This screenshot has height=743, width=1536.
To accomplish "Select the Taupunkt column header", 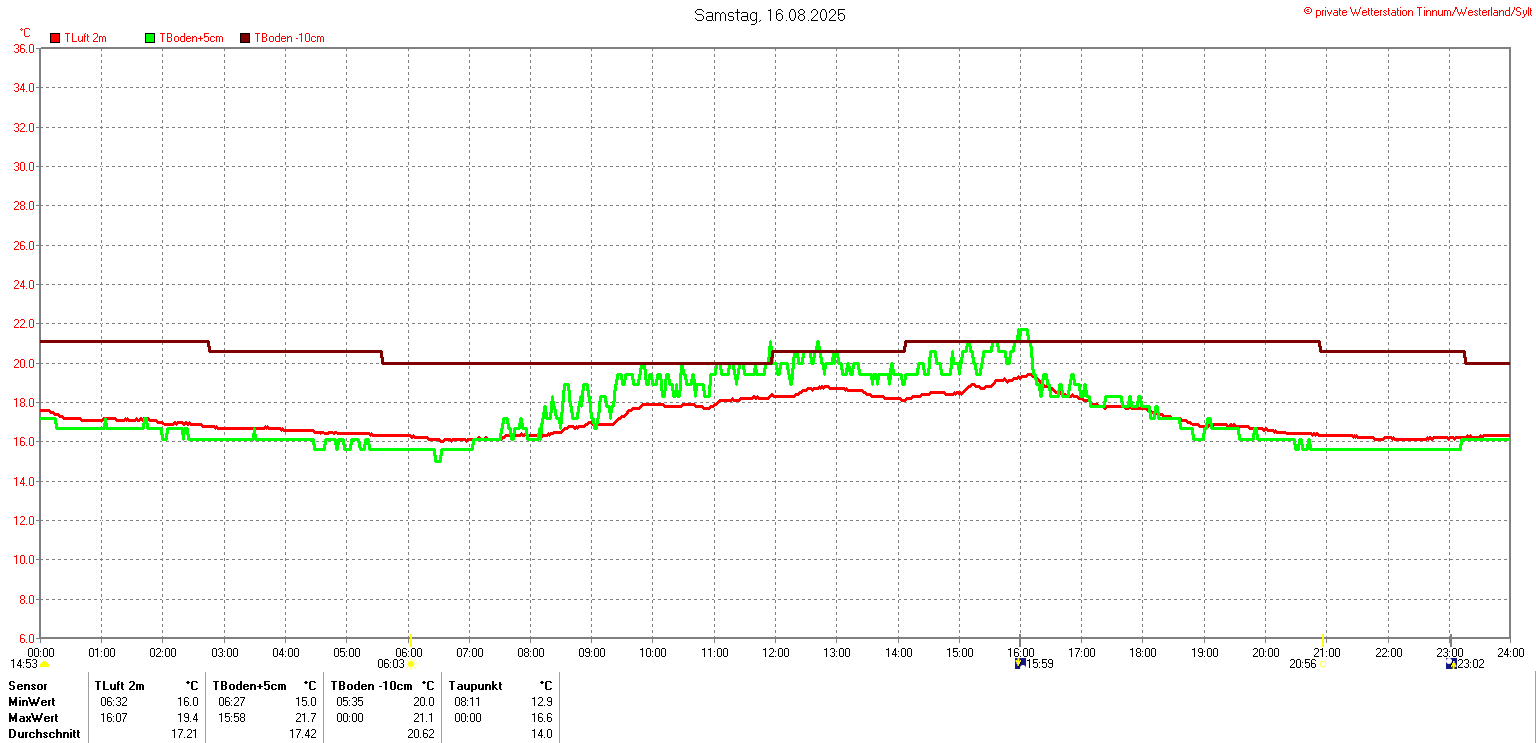I will [x=477, y=686].
